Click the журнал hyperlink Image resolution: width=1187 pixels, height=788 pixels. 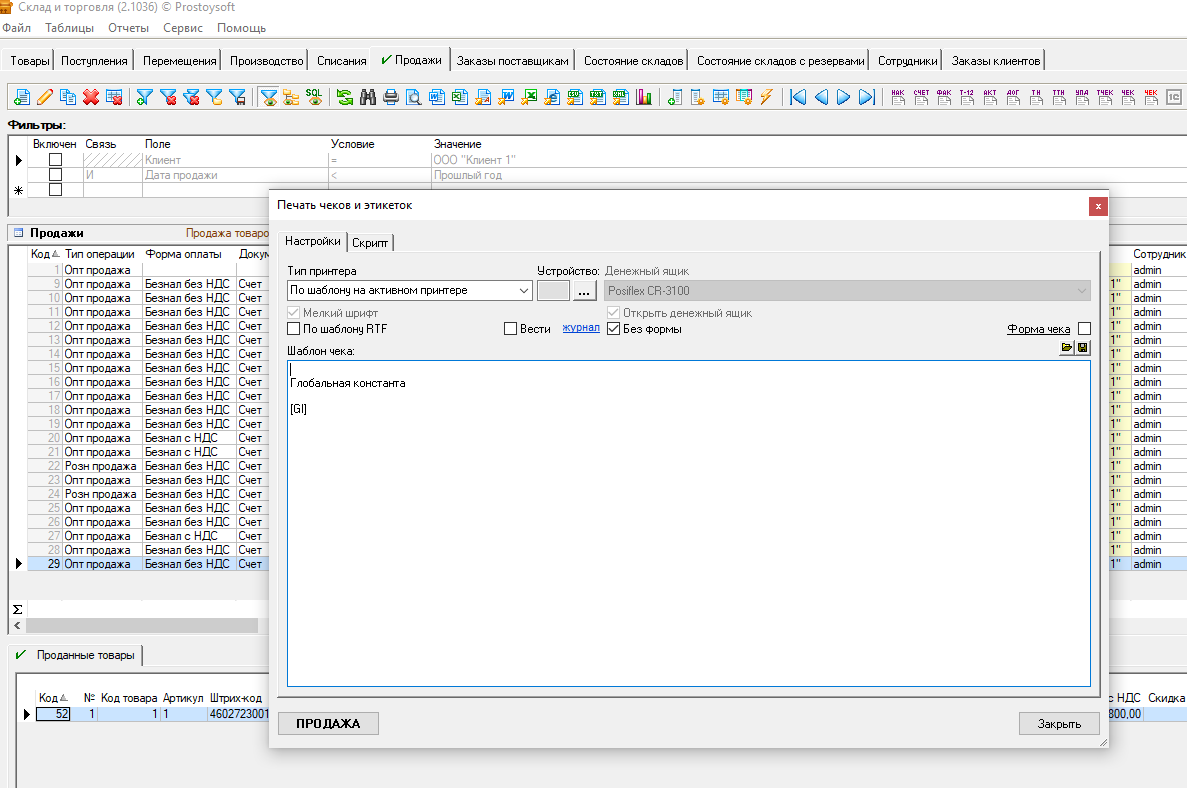coord(580,328)
